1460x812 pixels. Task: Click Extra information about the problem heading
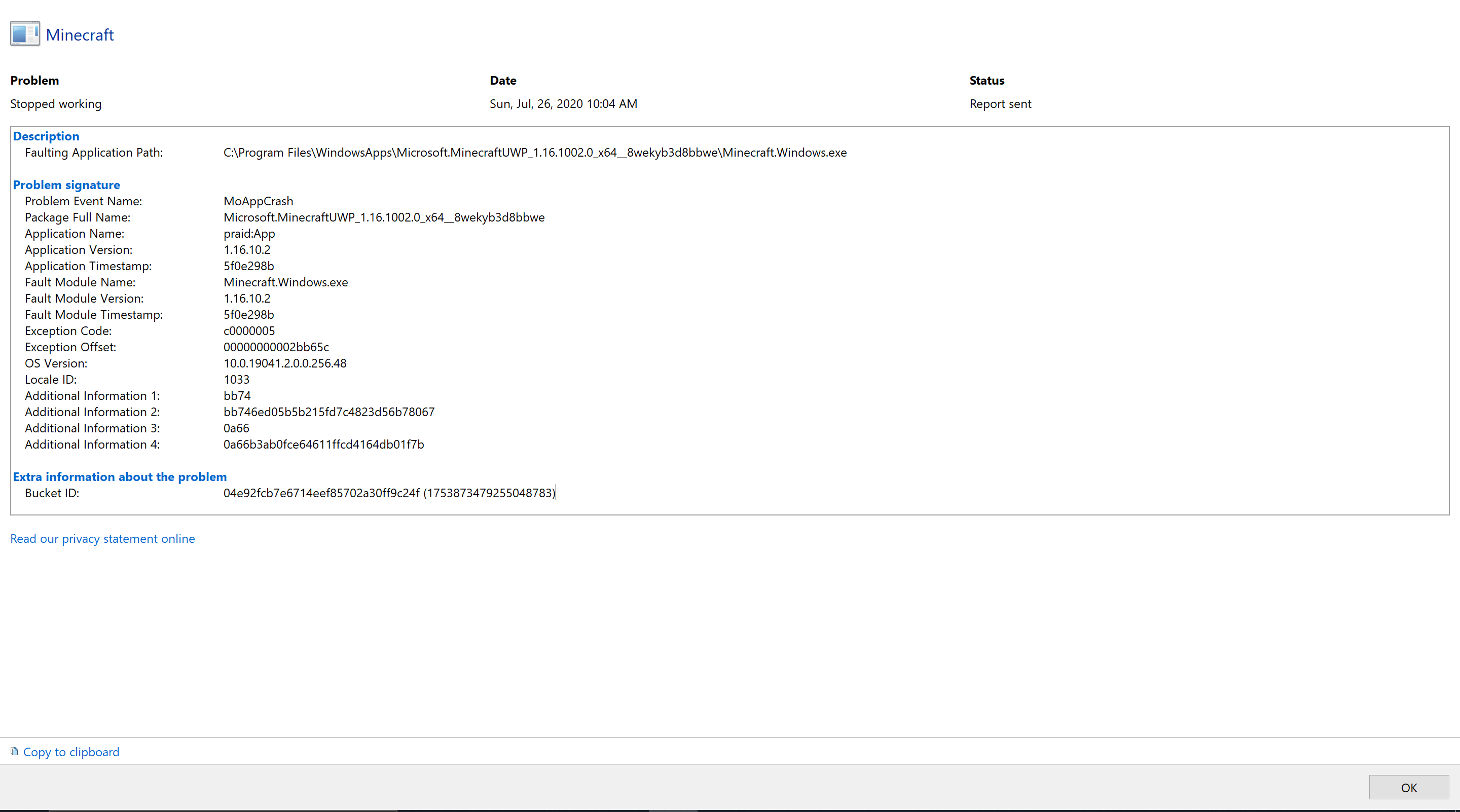click(120, 476)
